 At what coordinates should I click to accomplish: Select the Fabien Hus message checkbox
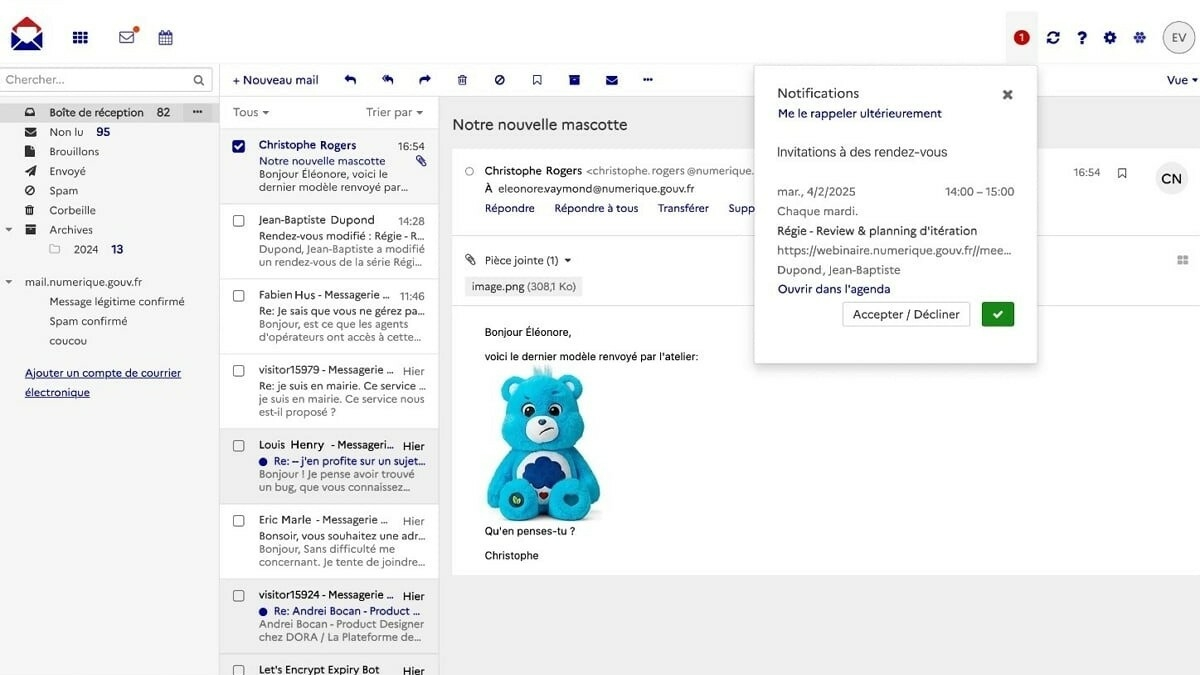point(238,296)
